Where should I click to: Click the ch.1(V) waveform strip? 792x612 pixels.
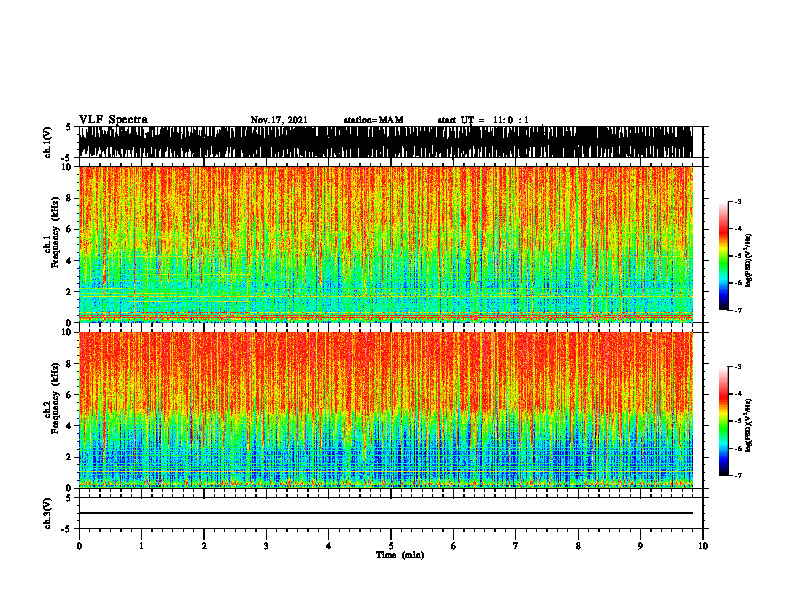pos(386,142)
